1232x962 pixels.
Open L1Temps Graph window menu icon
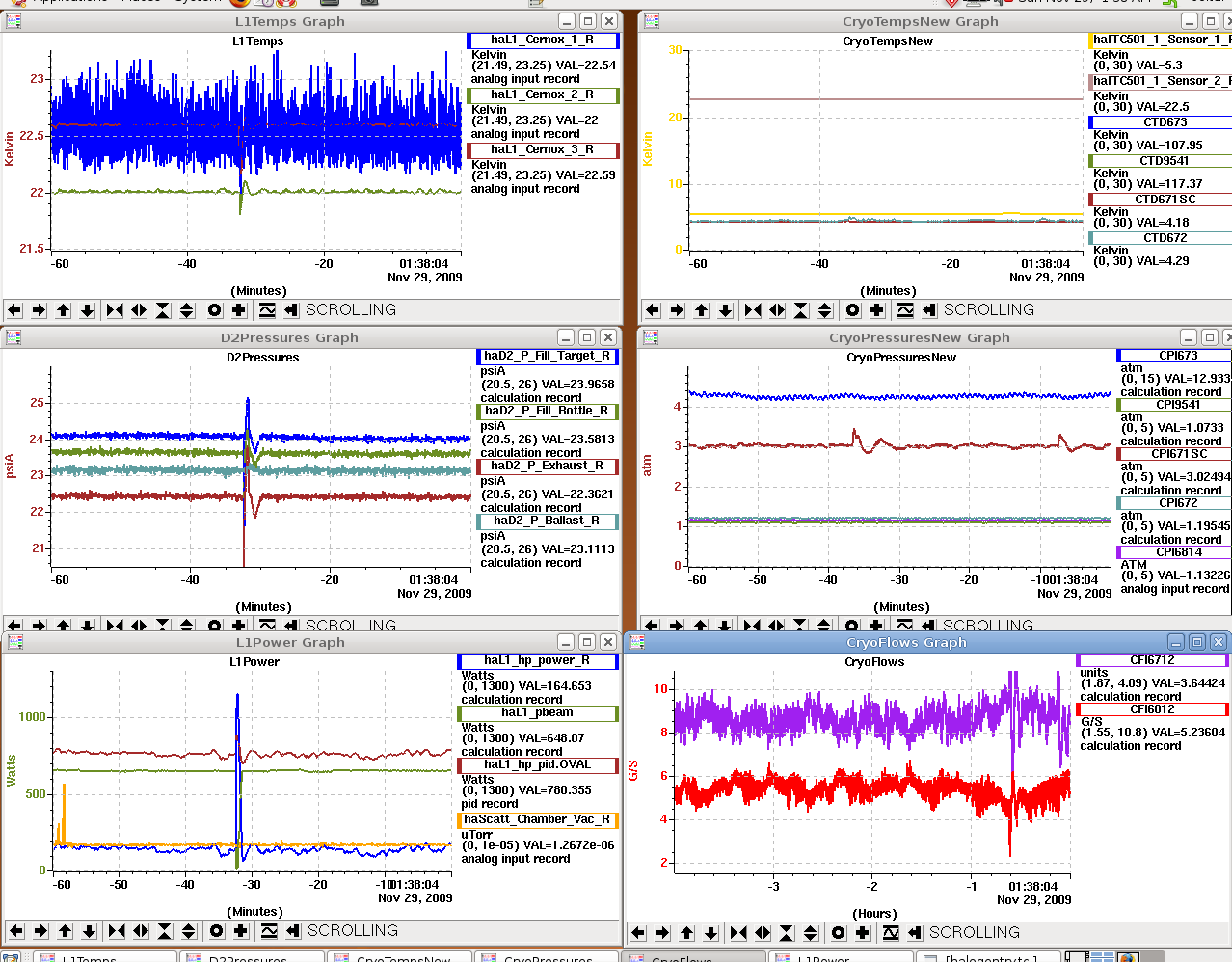pyautogui.click(x=13, y=21)
